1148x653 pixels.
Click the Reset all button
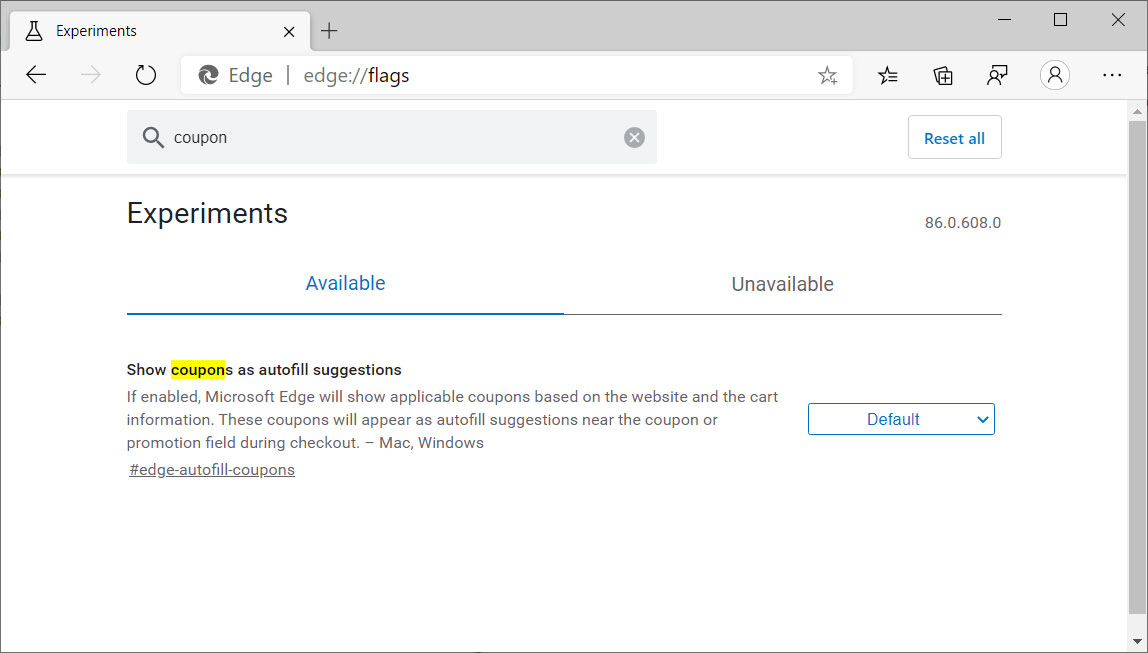(954, 137)
